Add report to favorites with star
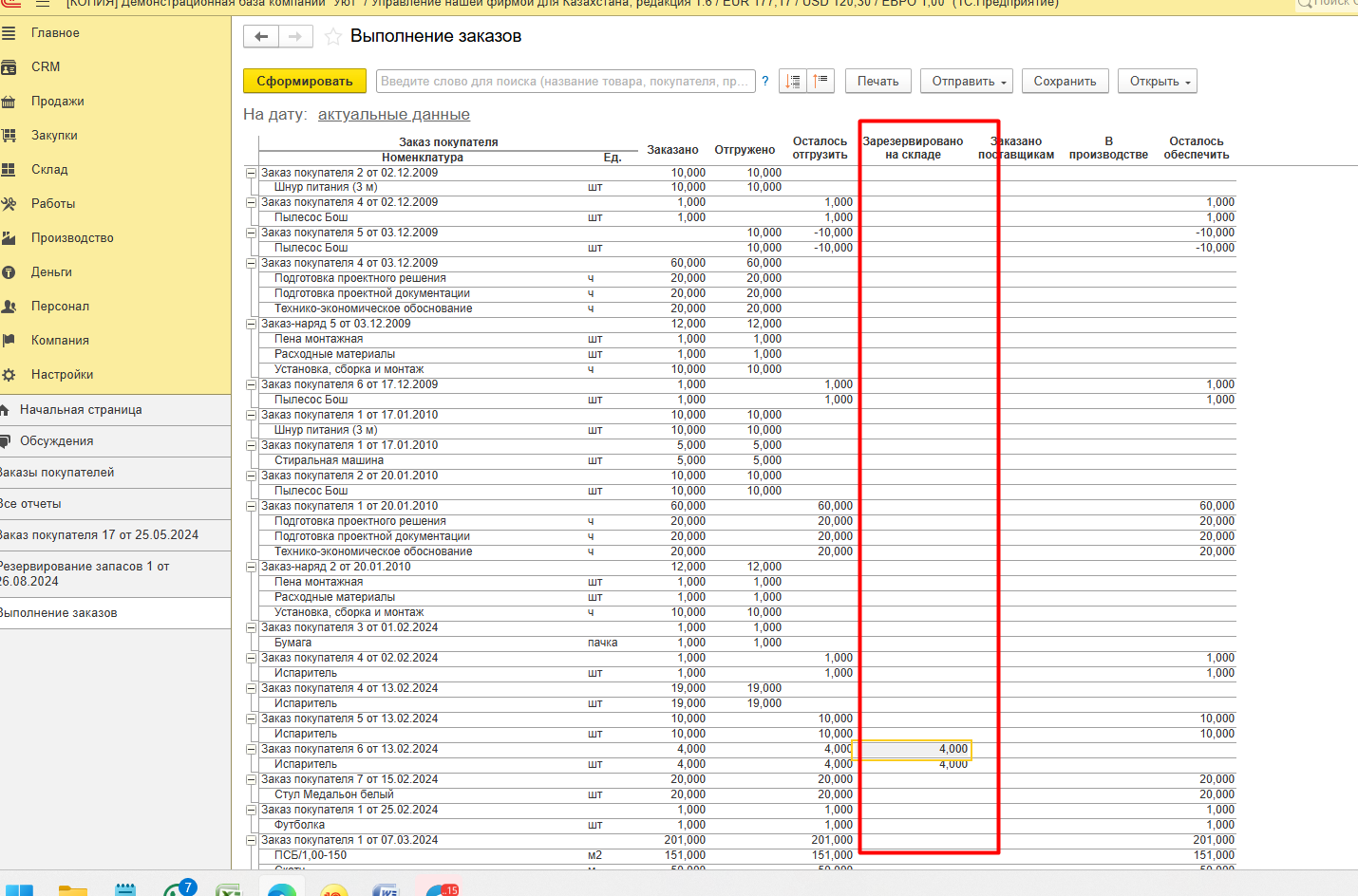The width and height of the screenshot is (1358, 896). tap(333, 37)
